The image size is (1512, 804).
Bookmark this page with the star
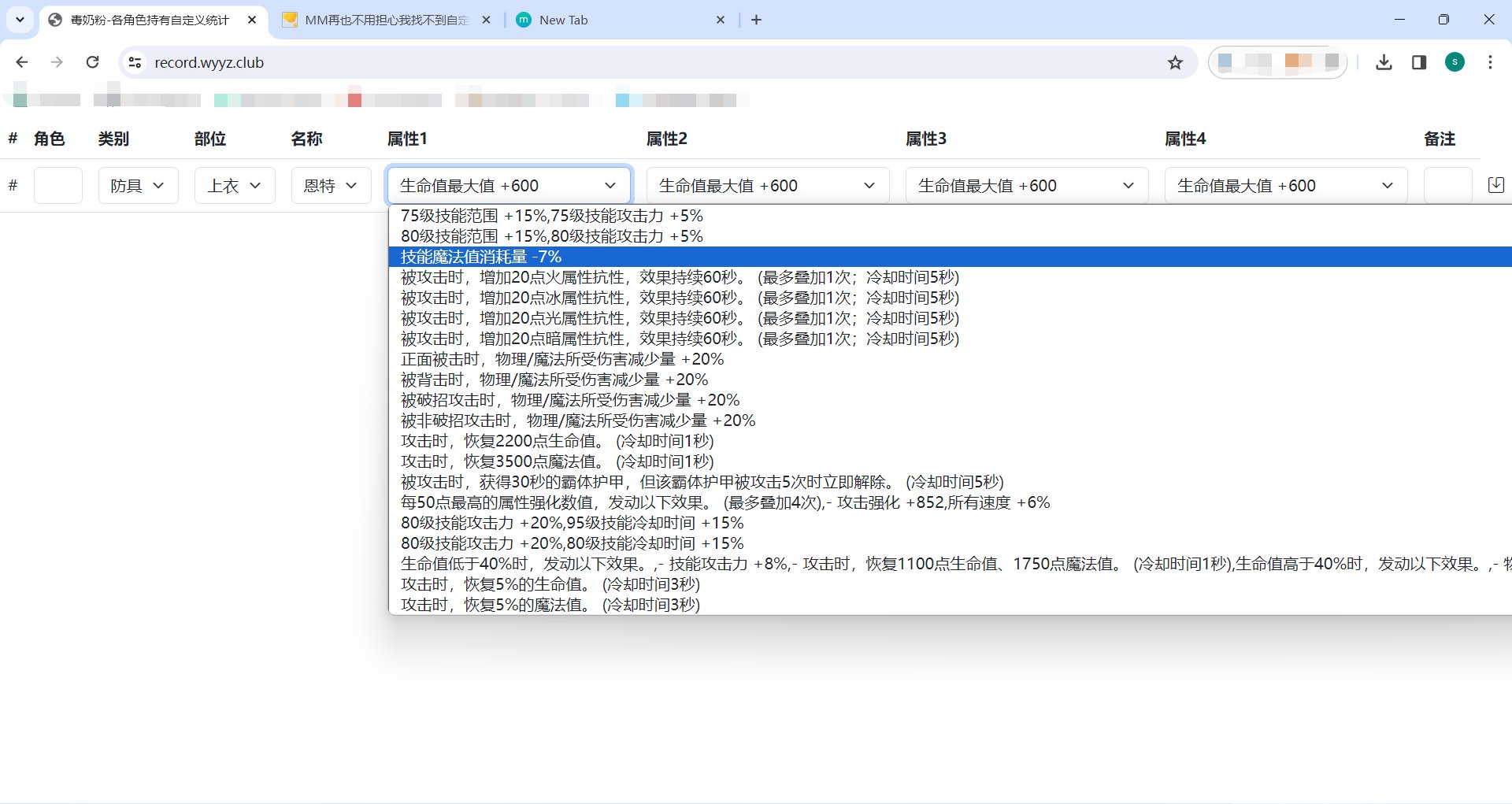1175,62
